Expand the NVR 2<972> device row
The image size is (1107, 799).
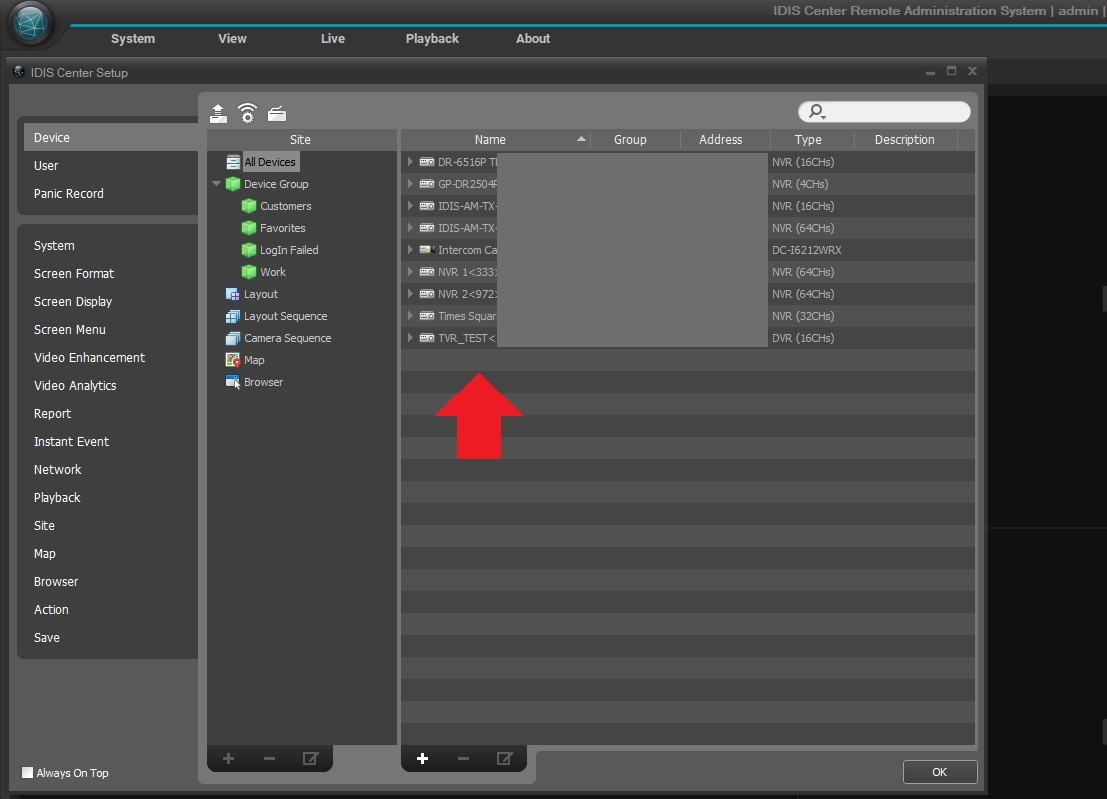pos(410,294)
